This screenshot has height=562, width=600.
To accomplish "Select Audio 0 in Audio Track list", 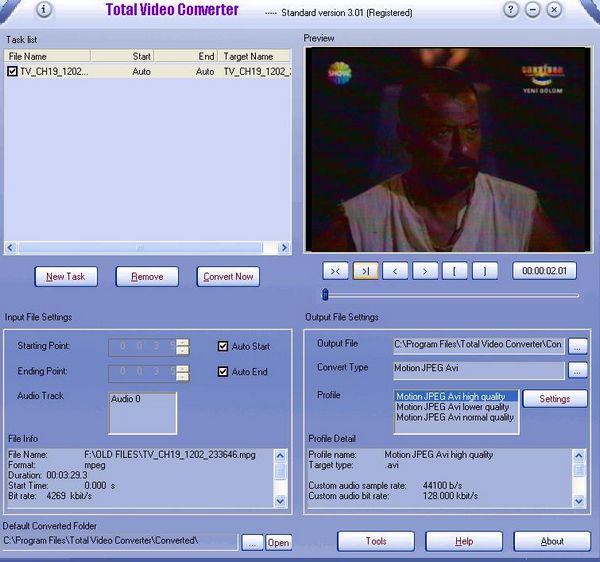I will point(126,399).
